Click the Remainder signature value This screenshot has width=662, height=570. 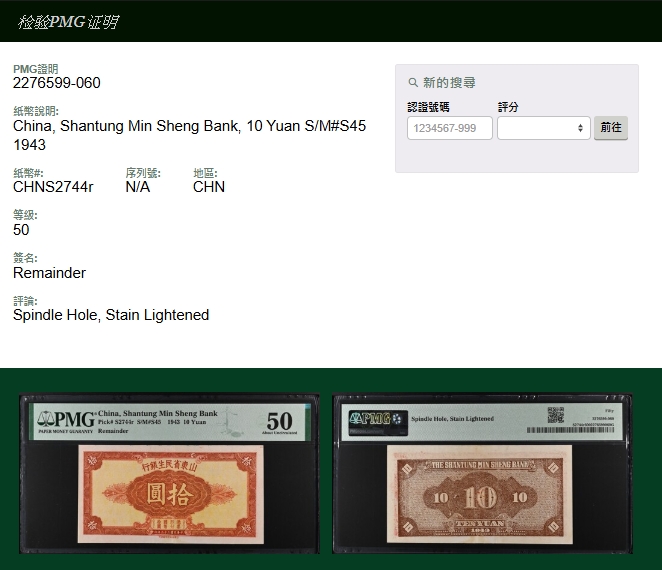[49, 273]
